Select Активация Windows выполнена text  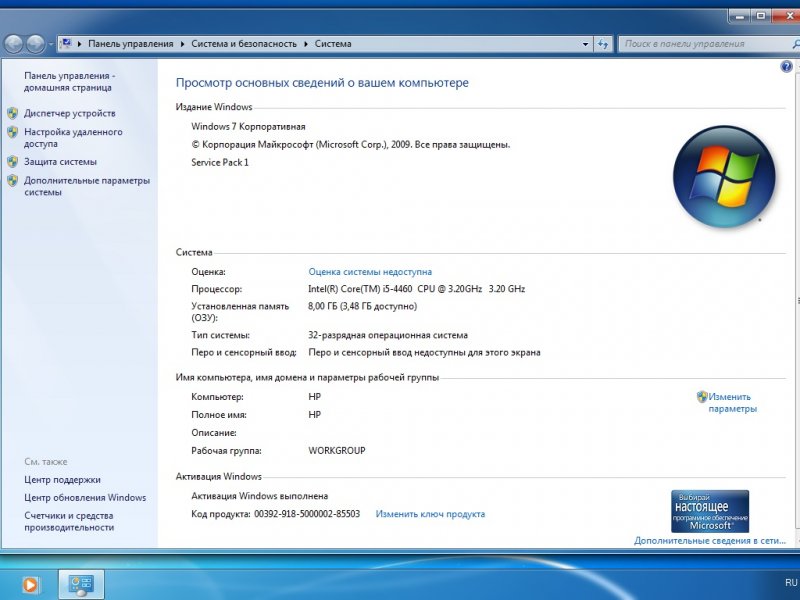coord(260,496)
